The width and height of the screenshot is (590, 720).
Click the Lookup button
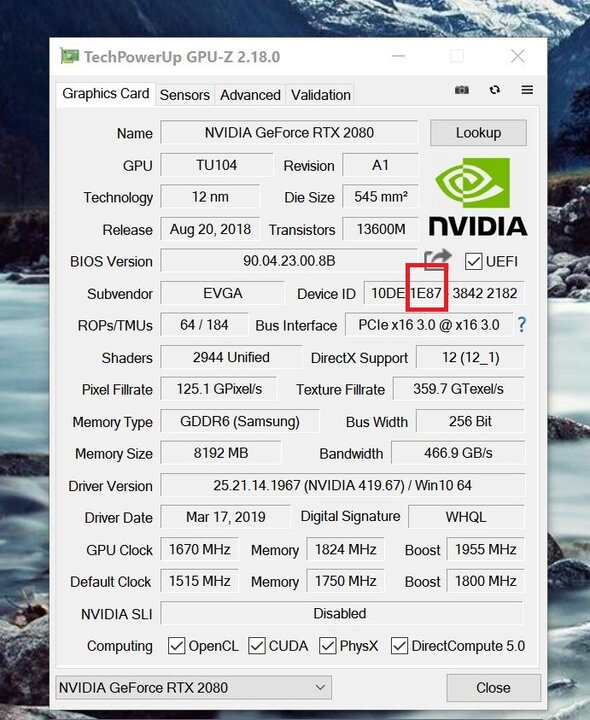coord(478,133)
